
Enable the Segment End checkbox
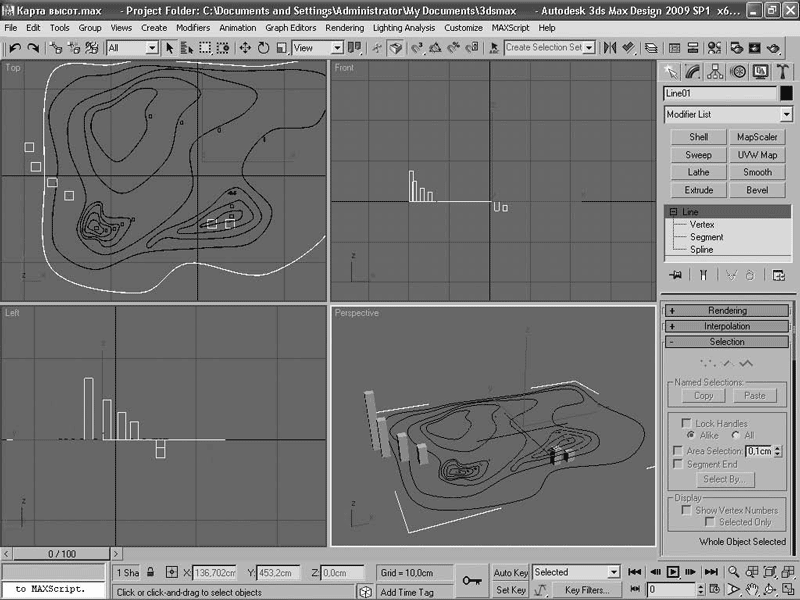coord(676,465)
